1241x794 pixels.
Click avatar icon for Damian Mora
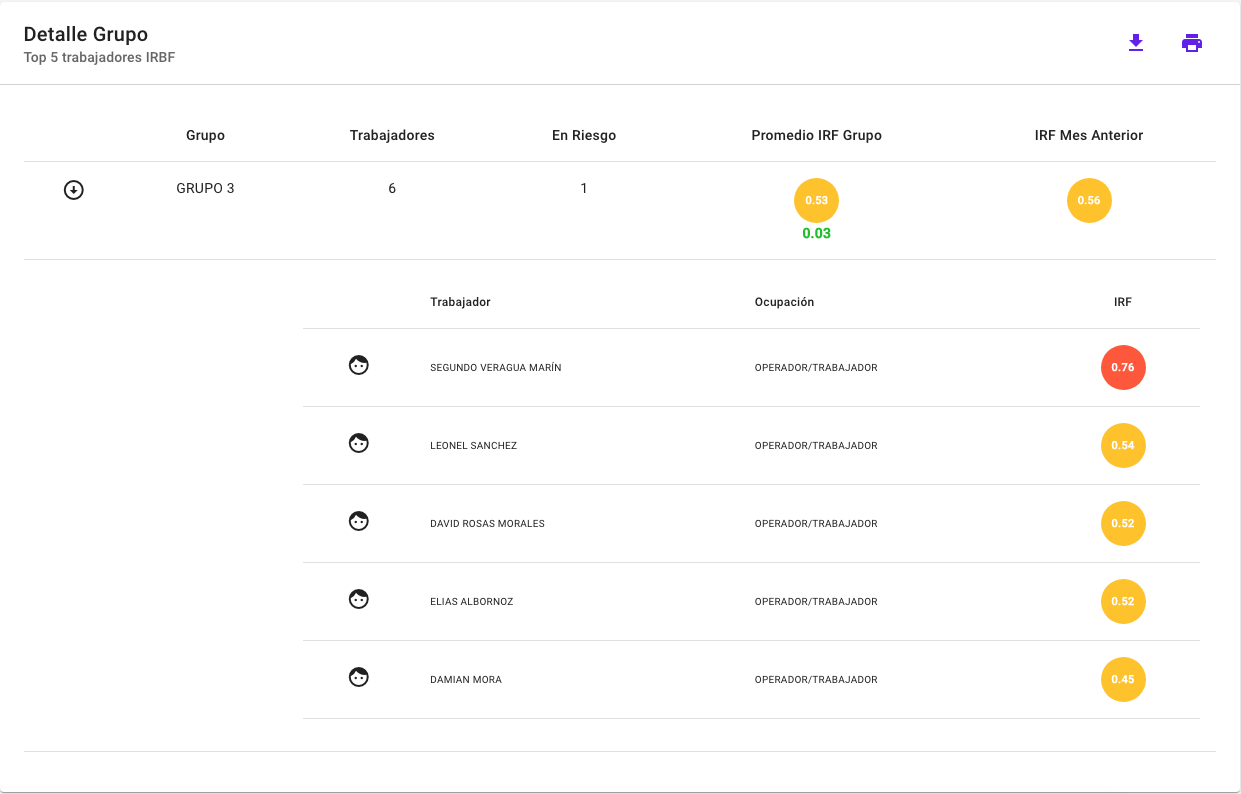click(359, 678)
